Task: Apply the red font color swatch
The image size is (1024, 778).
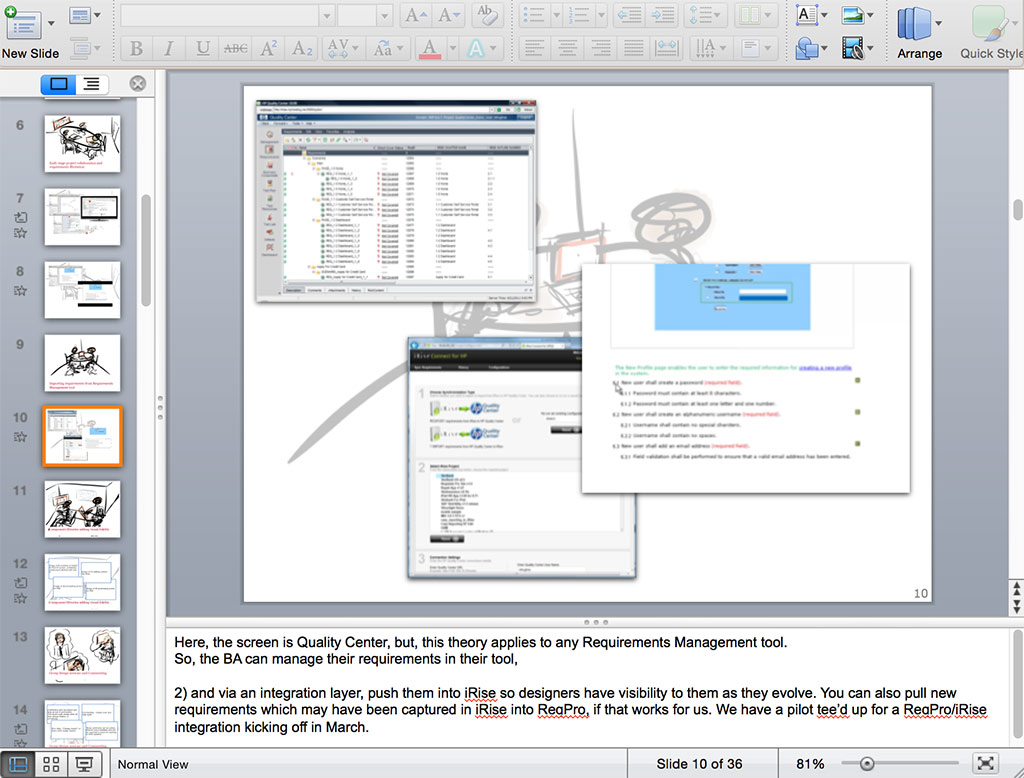Action: pos(430,48)
